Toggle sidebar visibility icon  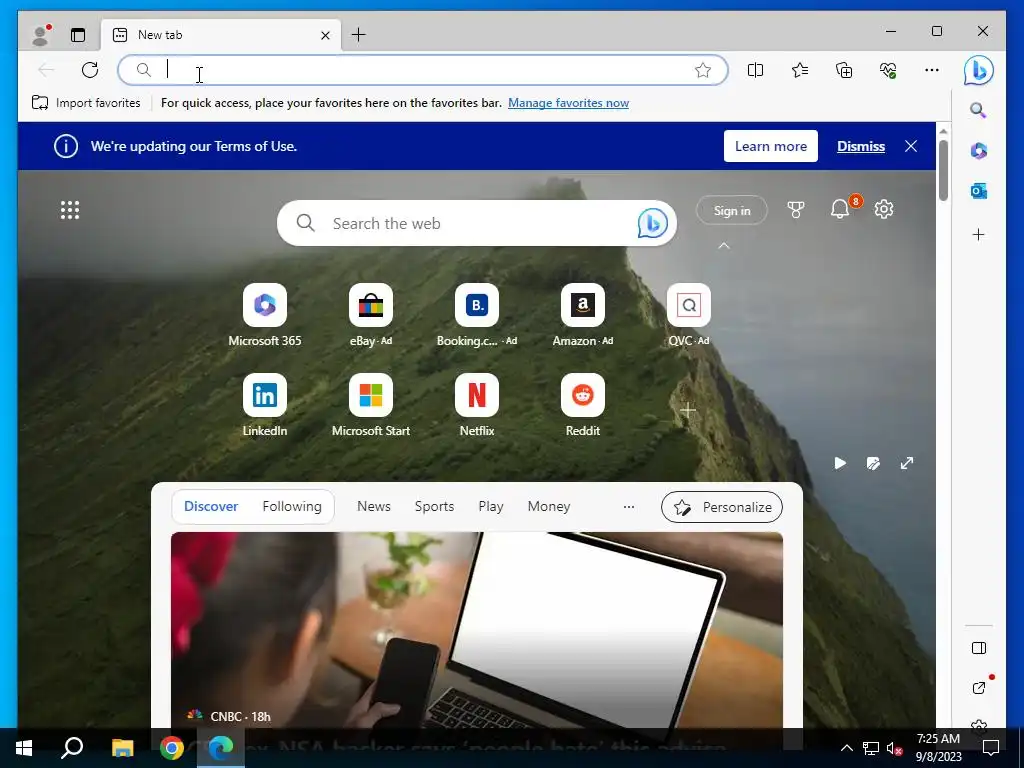pyautogui.click(x=978, y=648)
